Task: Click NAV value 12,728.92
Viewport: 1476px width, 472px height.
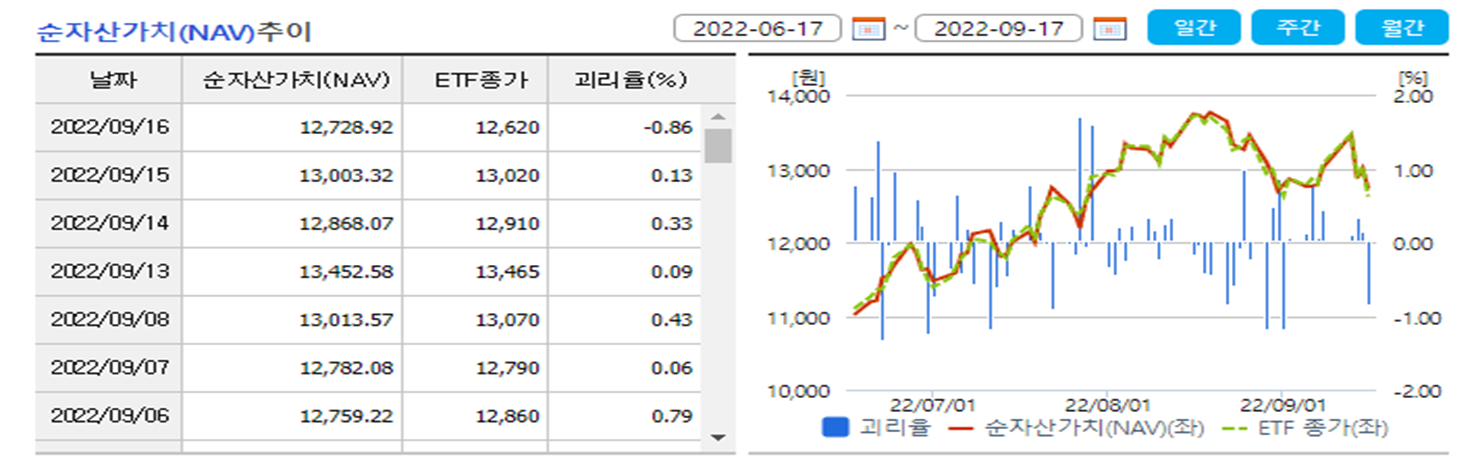Action: pos(346,128)
